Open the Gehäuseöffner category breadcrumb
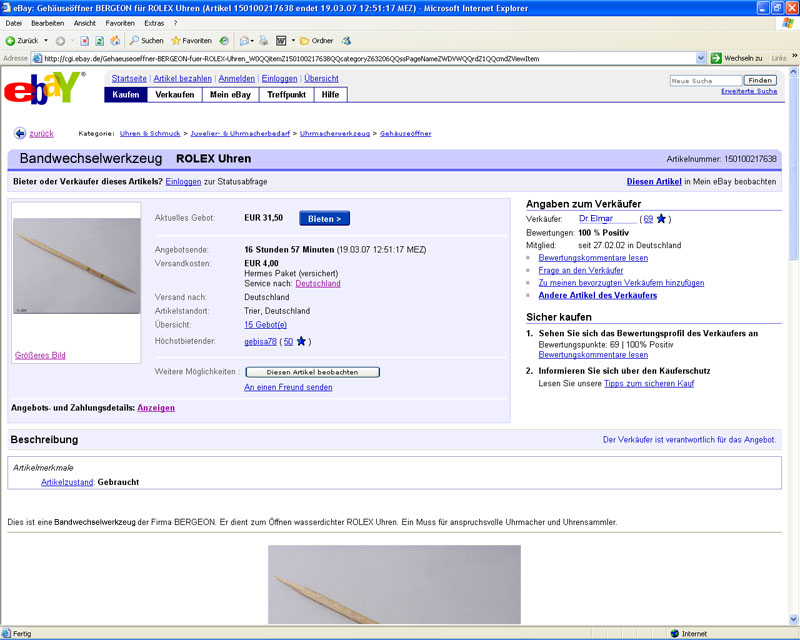The height and width of the screenshot is (640, 800). click(x=406, y=134)
